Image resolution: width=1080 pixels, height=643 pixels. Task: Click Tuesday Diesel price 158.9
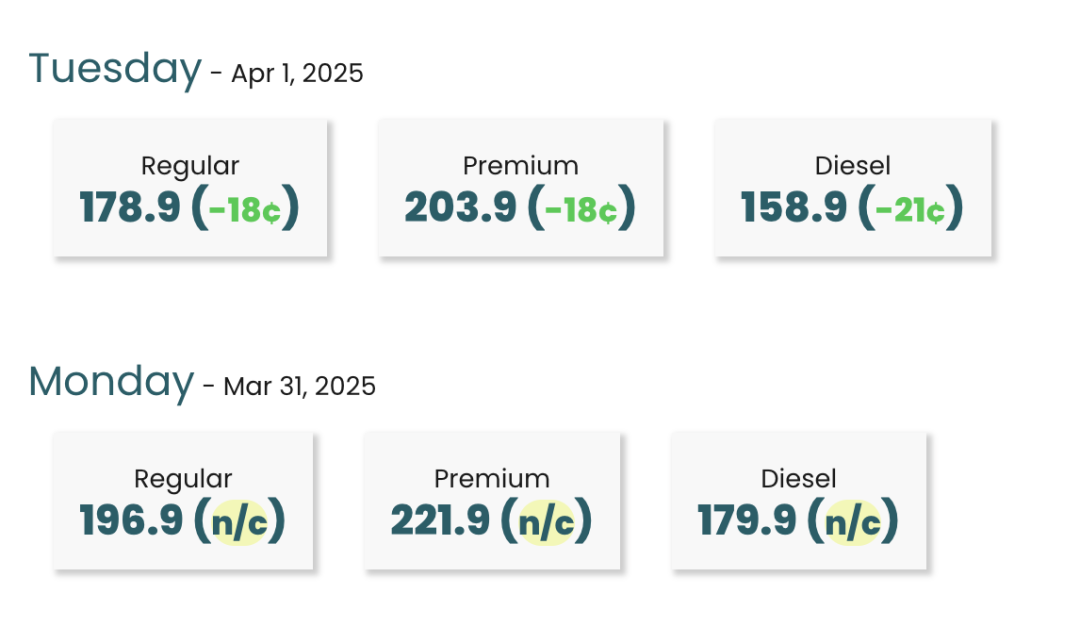coord(793,207)
